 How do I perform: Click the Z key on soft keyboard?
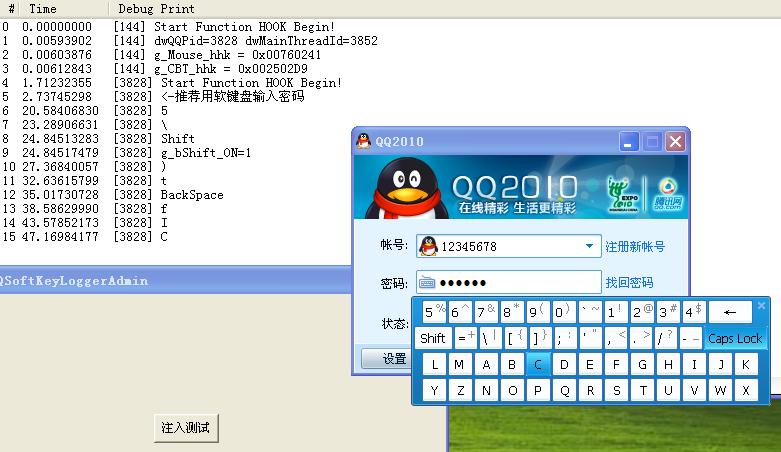(x=460, y=390)
